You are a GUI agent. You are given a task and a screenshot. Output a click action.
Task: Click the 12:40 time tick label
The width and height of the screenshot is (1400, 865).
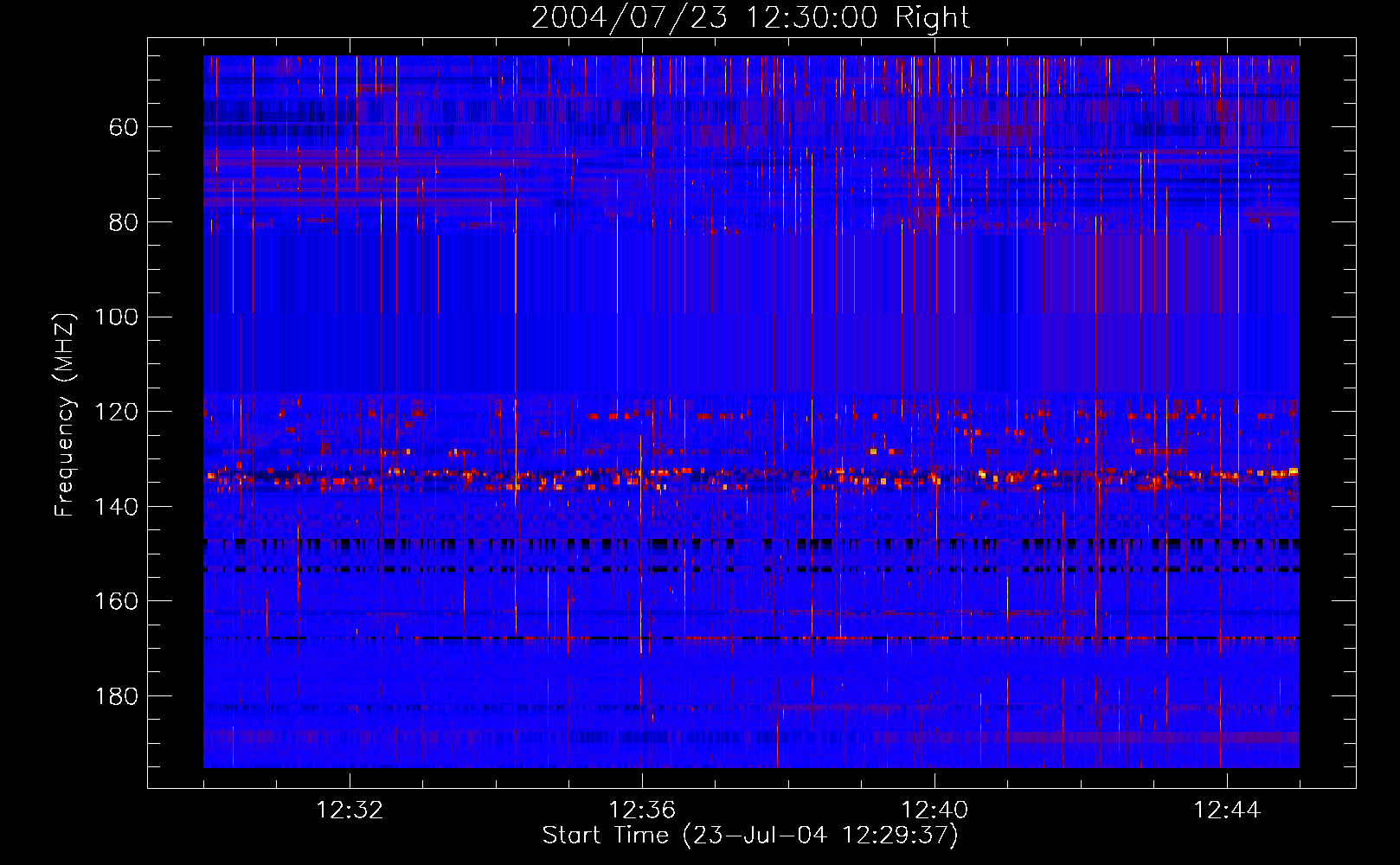tap(934, 811)
